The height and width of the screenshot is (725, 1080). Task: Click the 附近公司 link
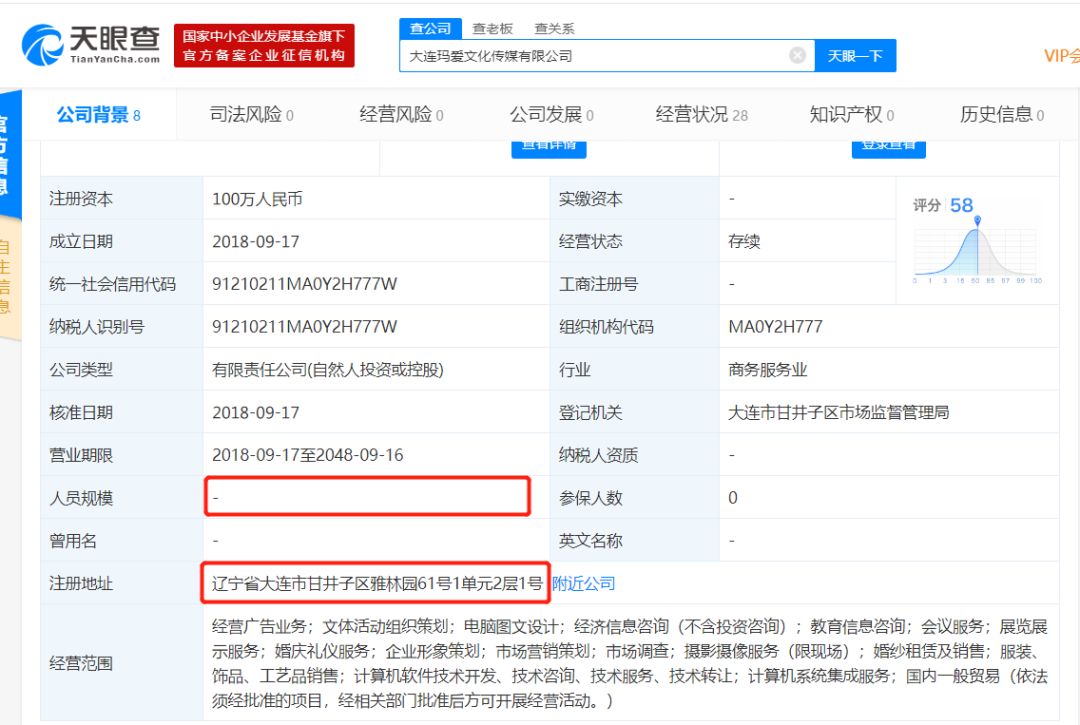[583, 584]
